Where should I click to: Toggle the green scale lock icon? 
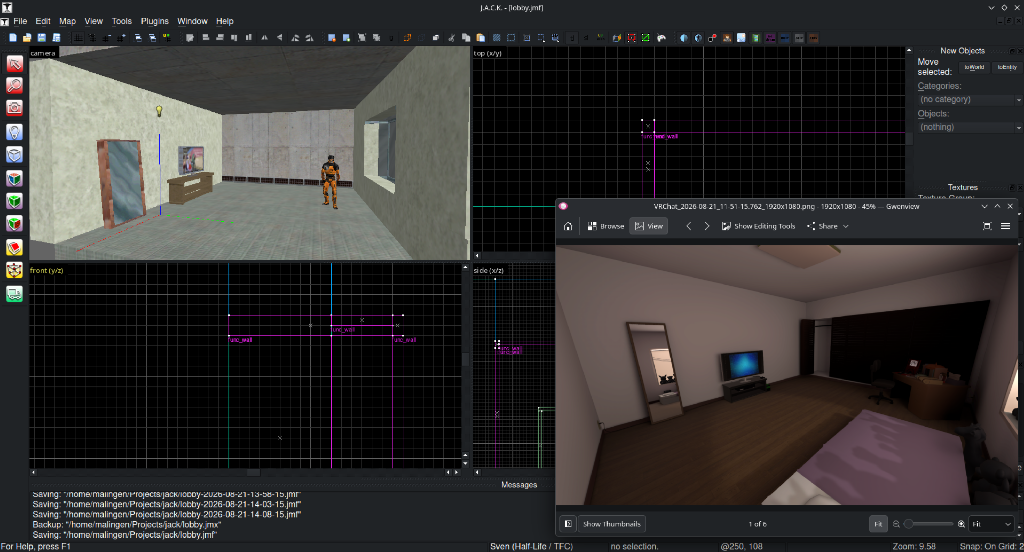pyautogui.click(x=646, y=38)
